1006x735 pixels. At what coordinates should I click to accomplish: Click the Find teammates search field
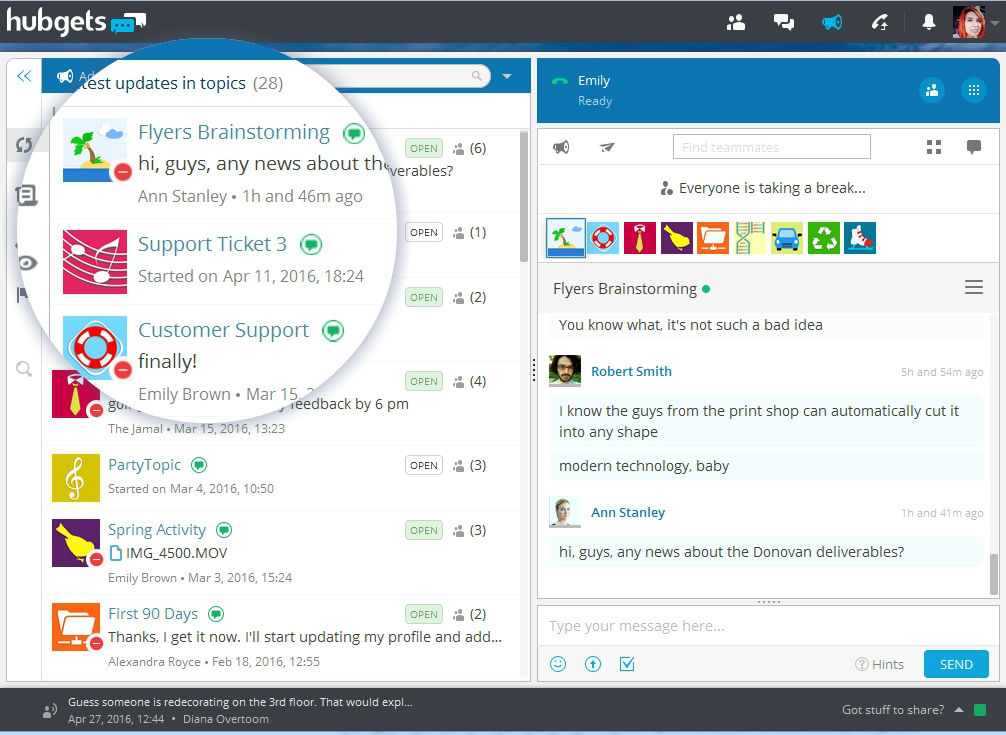coord(772,147)
